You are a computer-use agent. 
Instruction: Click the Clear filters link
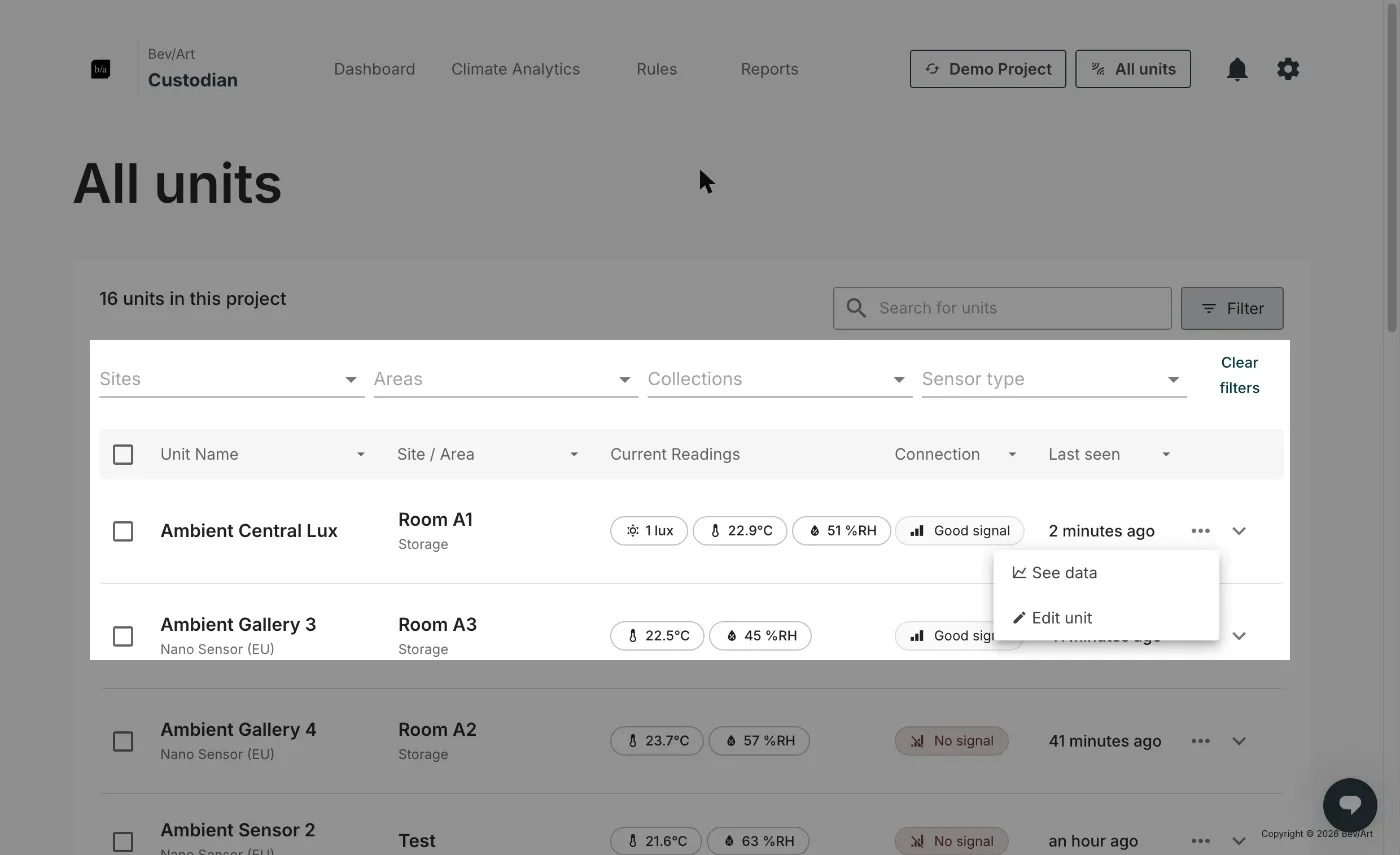pyautogui.click(x=1239, y=375)
